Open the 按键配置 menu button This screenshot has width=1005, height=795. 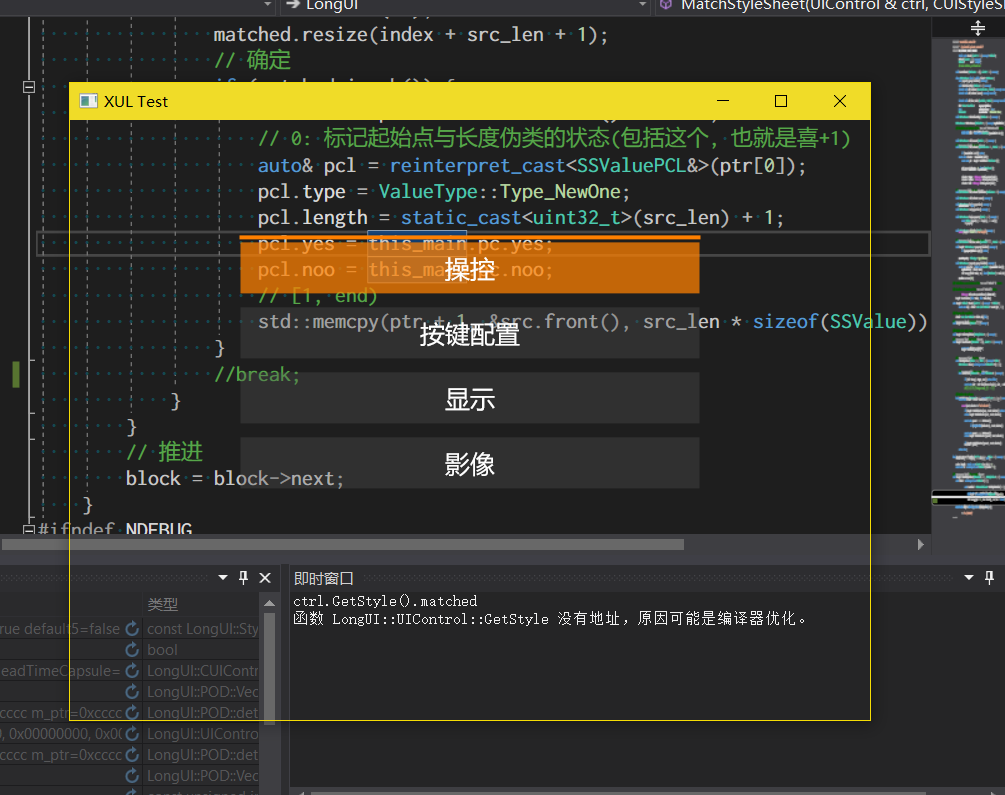469,333
